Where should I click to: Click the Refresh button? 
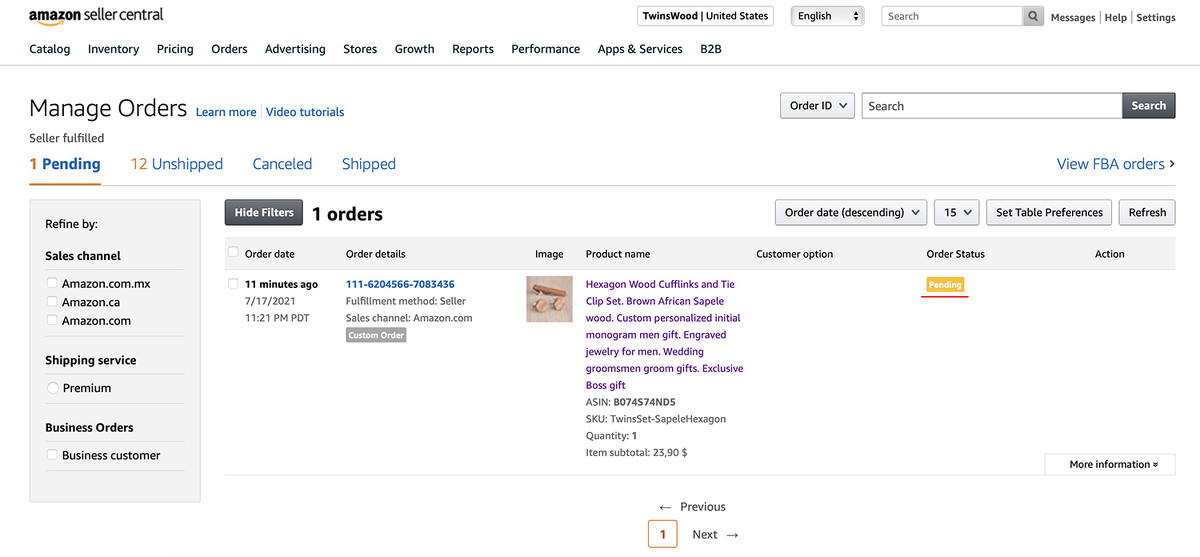(1147, 212)
